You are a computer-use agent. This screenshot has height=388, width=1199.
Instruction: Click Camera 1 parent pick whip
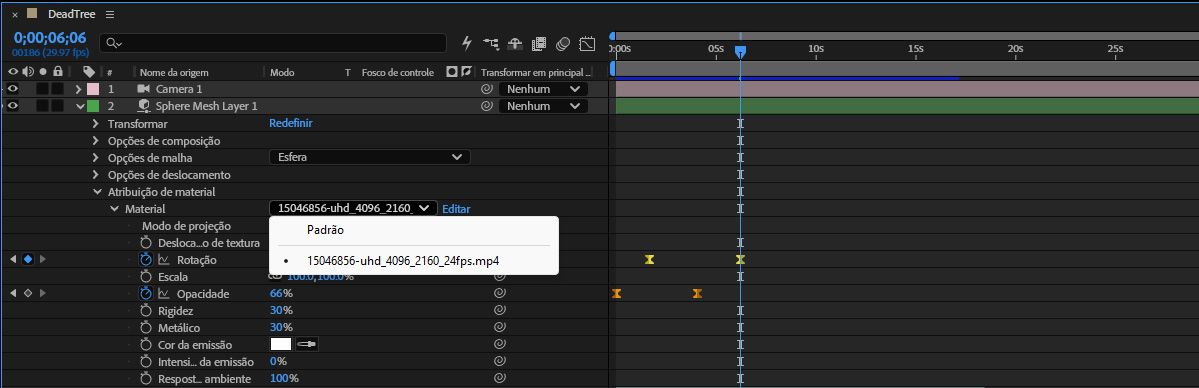(486, 89)
